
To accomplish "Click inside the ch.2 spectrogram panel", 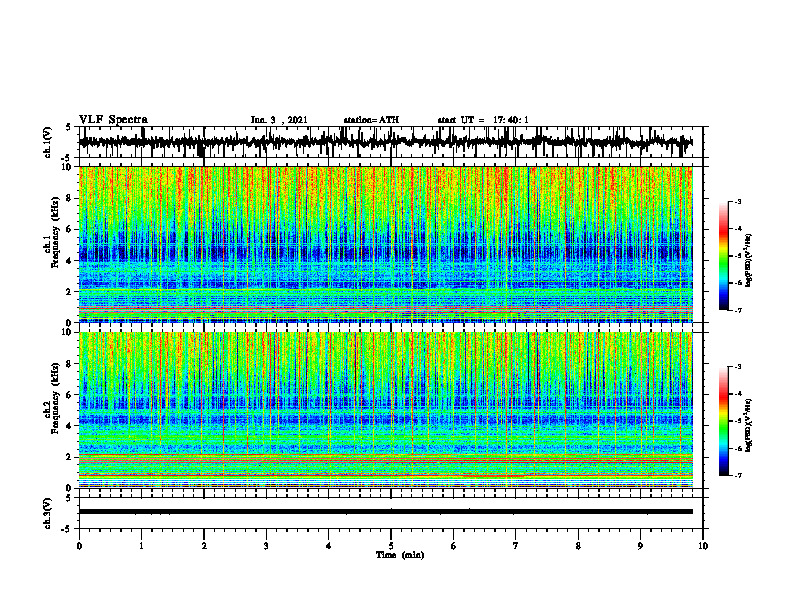I will [386, 410].
